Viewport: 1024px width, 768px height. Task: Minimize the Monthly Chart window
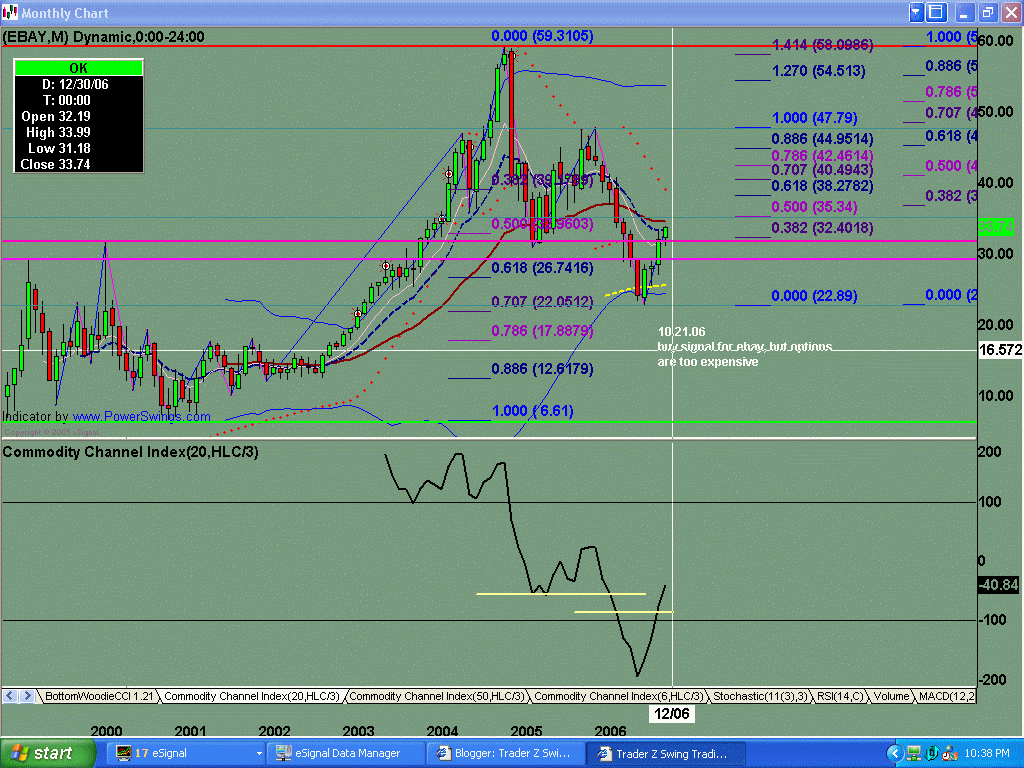pos(964,12)
